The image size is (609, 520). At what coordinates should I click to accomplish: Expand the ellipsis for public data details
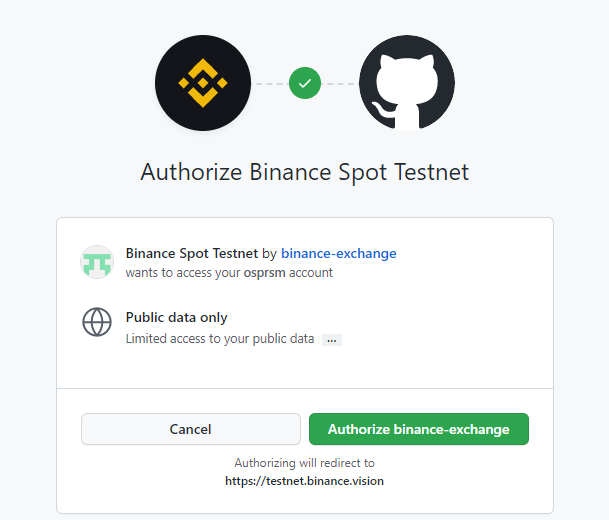pyautogui.click(x=332, y=340)
